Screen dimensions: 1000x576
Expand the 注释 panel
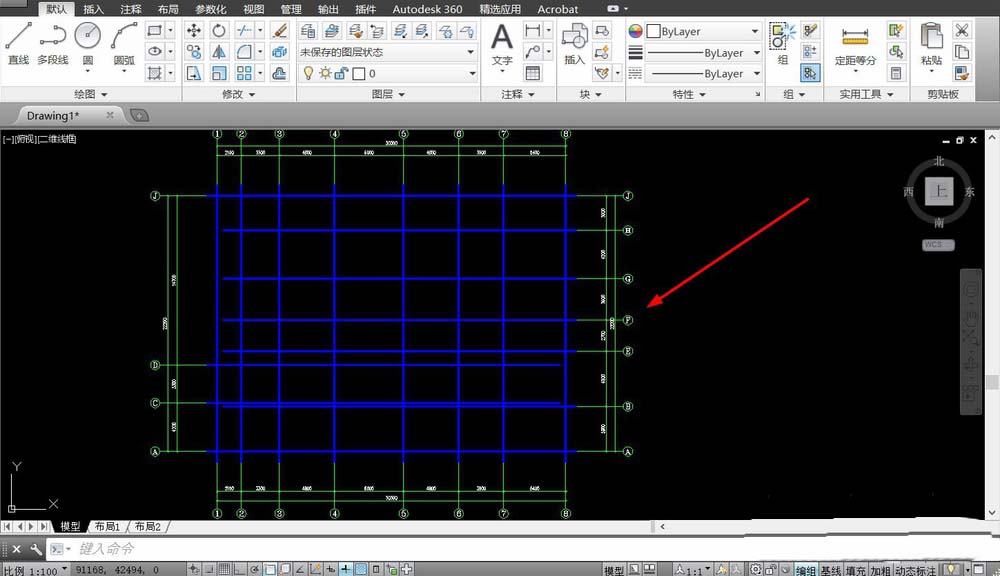pyautogui.click(x=518, y=94)
